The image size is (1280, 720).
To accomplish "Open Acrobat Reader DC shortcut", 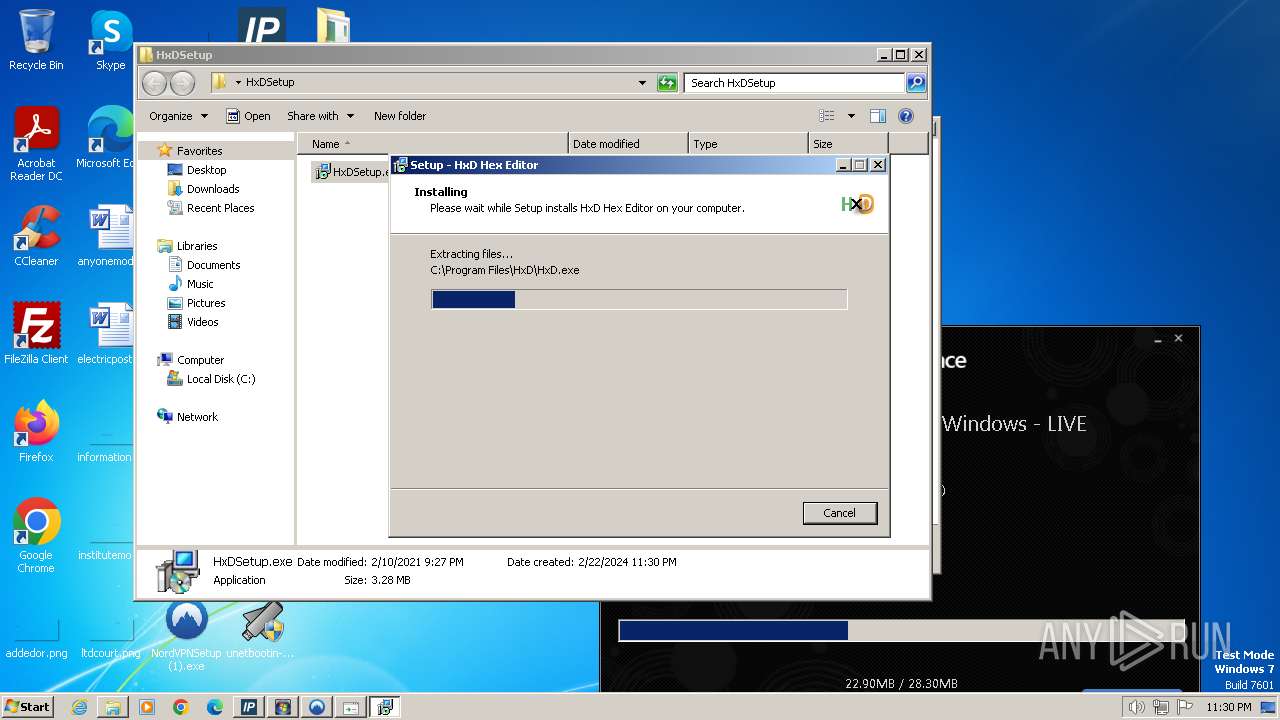I will click(36, 144).
